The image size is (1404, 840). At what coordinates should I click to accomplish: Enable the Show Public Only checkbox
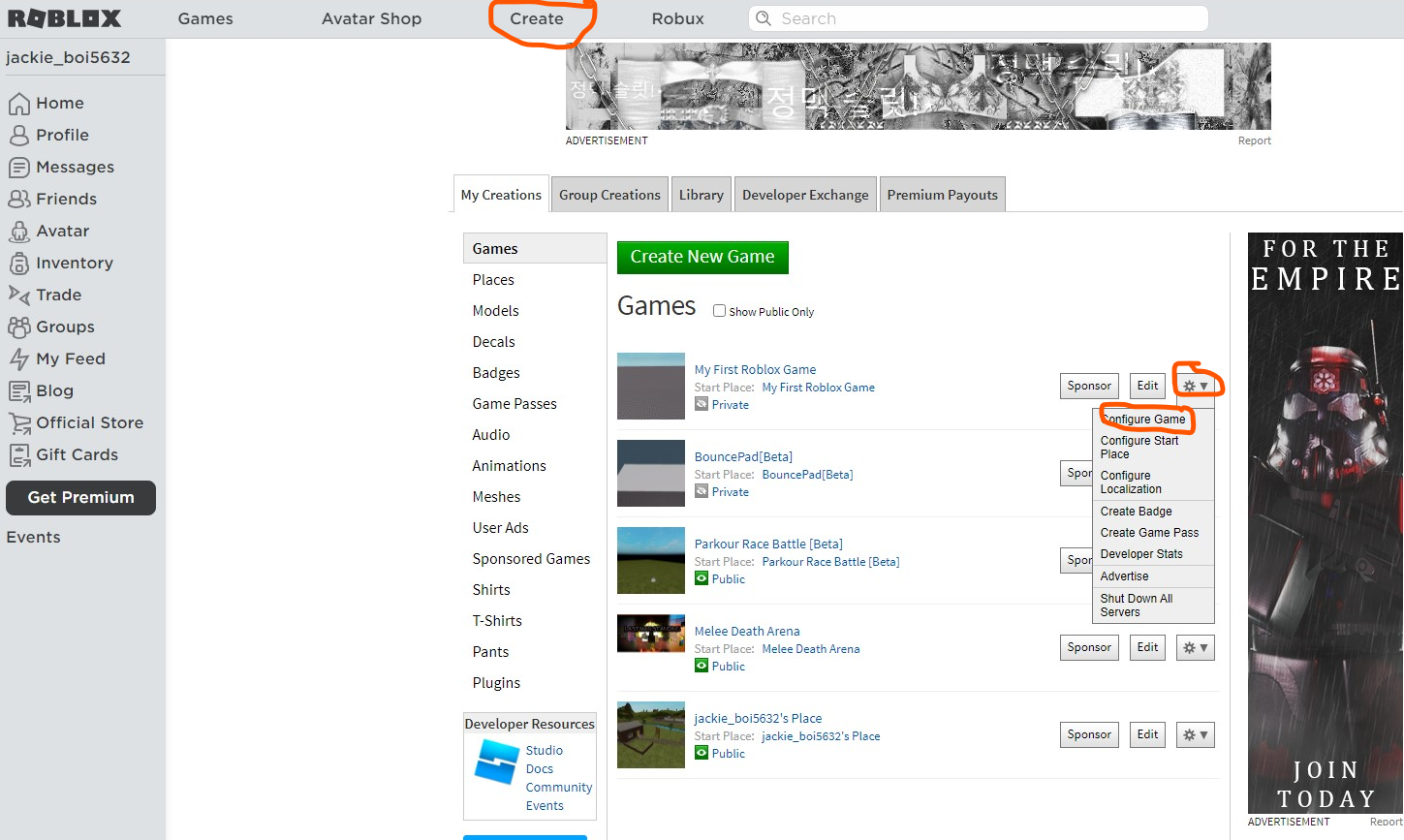[x=719, y=310]
